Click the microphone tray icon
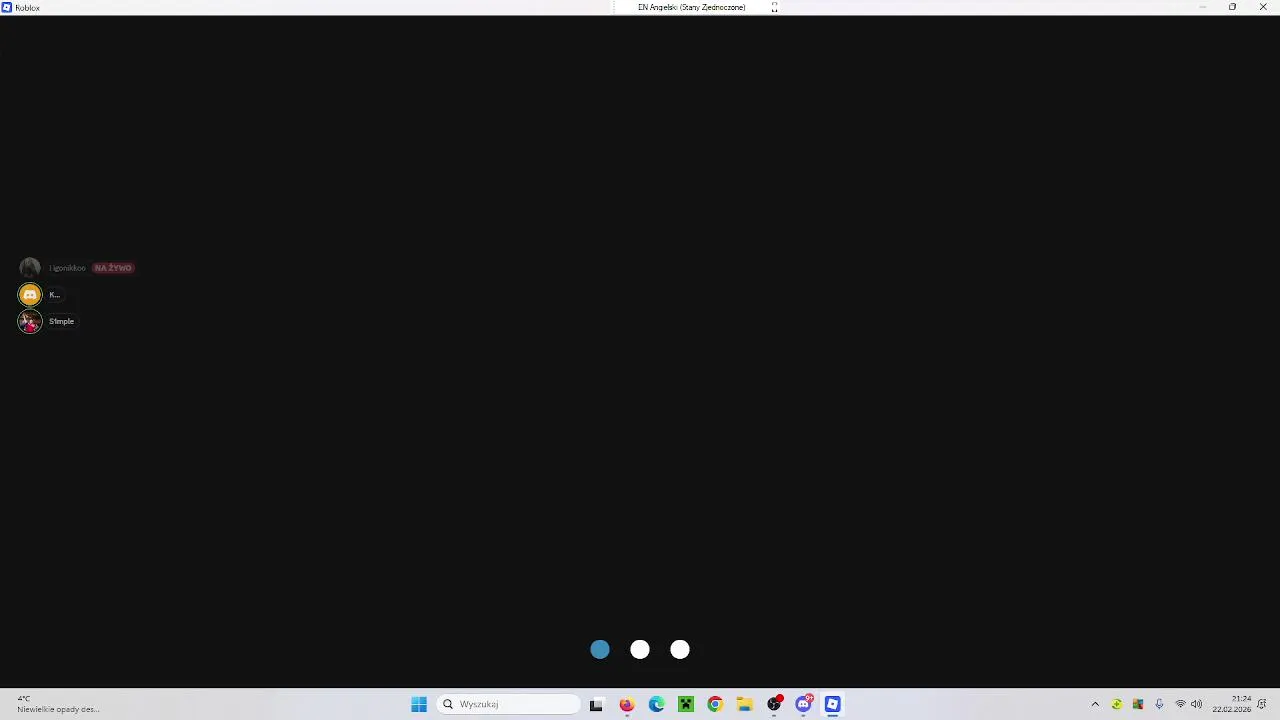Viewport: 1280px width, 720px height. click(1159, 704)
